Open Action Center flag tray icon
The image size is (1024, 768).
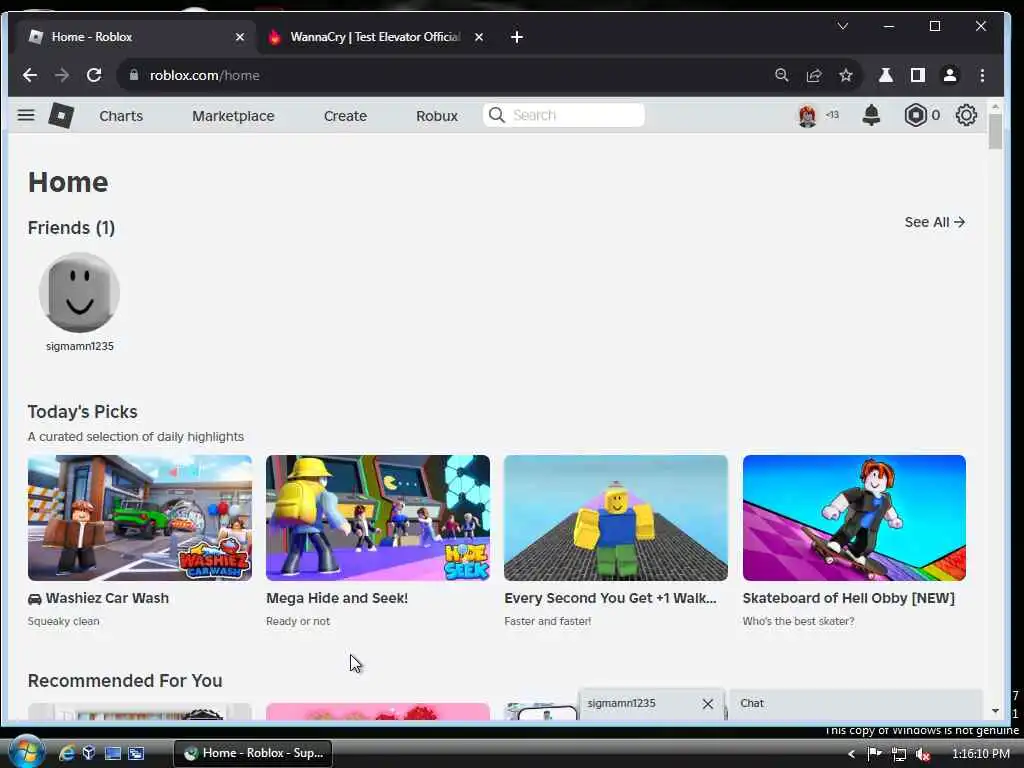pyautogui.click(x=874, y=754)
